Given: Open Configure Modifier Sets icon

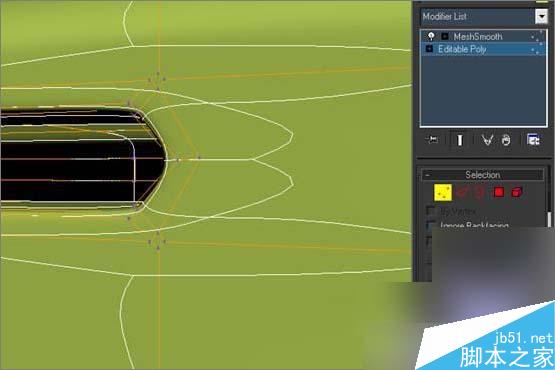Looking at the screenshot, I should pyautogui.click(x=533, y=140).
